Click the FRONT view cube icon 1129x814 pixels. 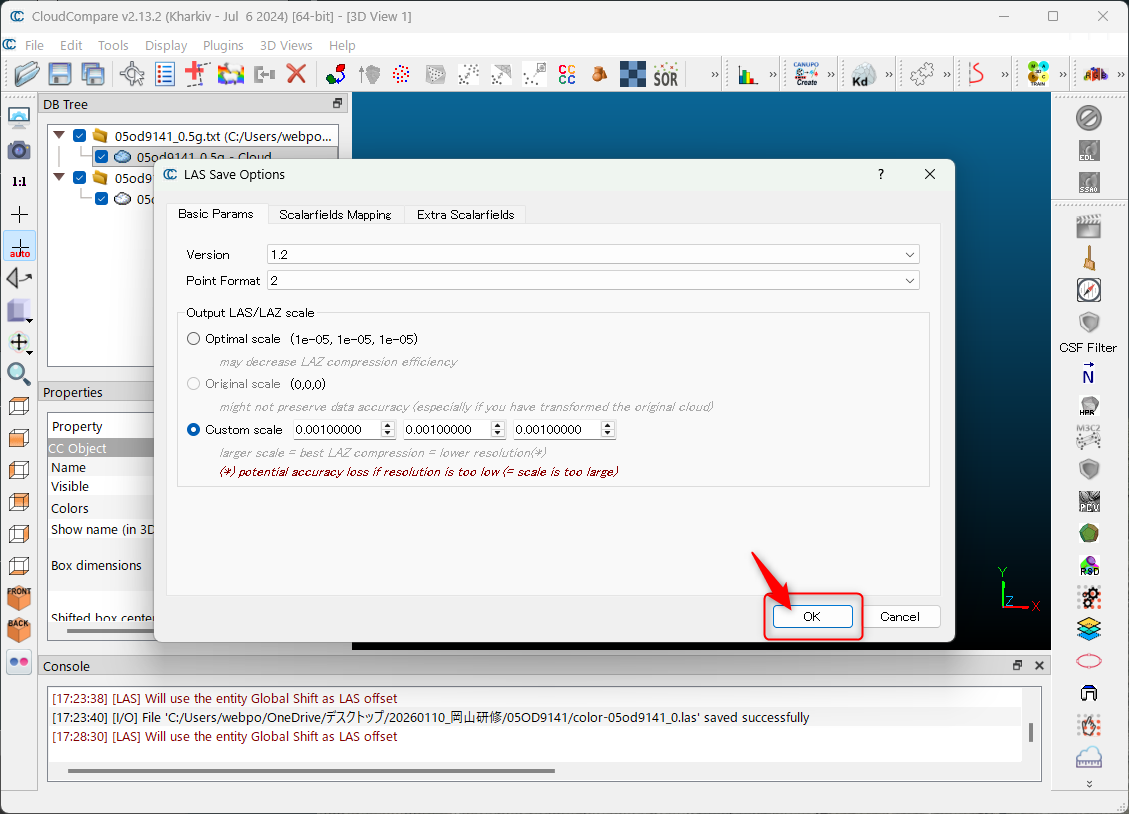[x=19, y=598]
